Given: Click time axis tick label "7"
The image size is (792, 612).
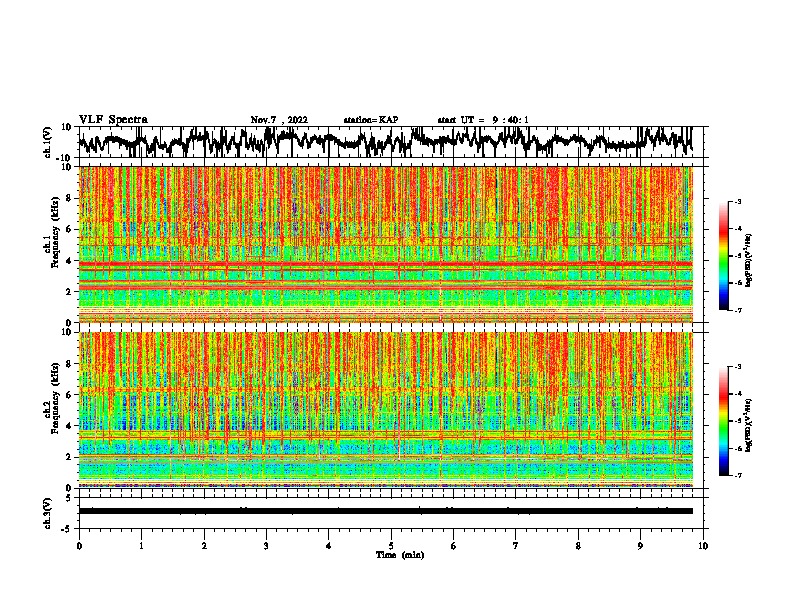Looking at the screenshot, I should pyautogui.click(x=516, y=546).
